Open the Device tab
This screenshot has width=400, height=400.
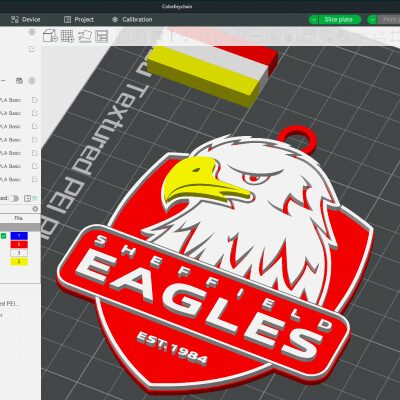pyautogui.click(x=26, y=20)
